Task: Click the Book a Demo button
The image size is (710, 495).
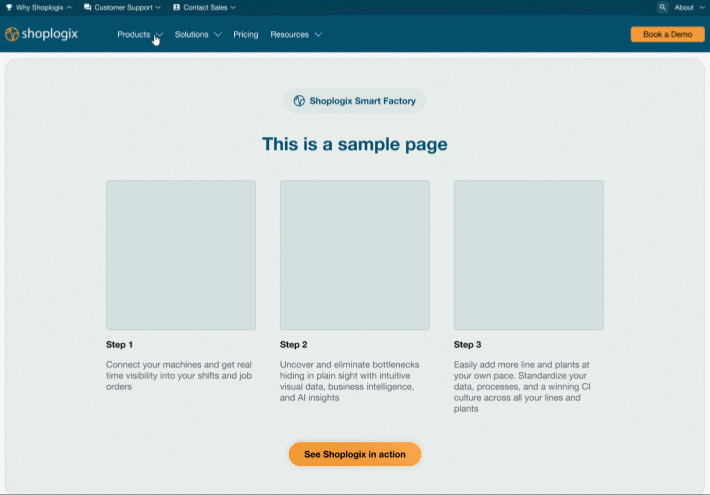Action: 667,34
